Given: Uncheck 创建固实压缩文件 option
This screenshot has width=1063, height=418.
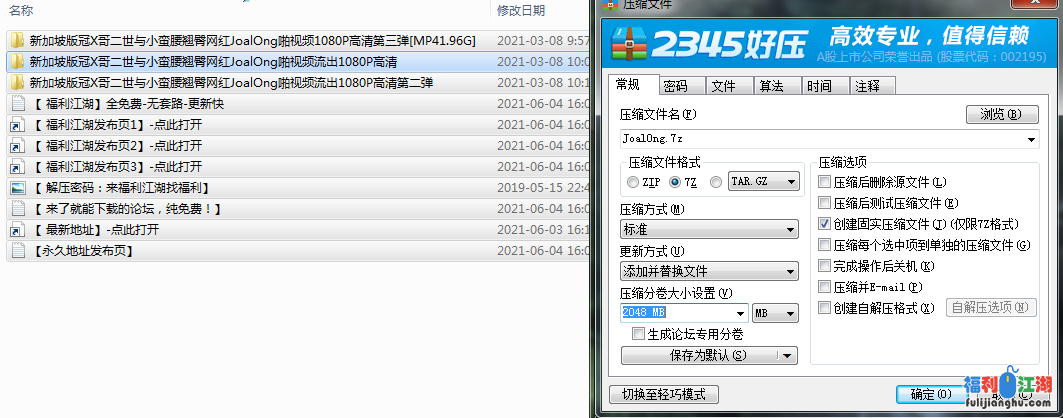Looking at the screenshot, I should click(x=825, y=224).
